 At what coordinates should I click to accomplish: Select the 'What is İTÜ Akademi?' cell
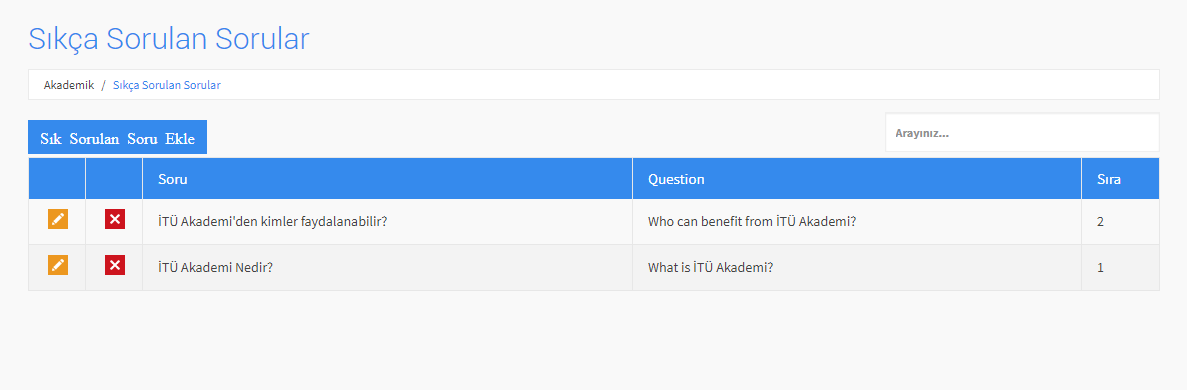pyautogui.click(x=857, y=268)
